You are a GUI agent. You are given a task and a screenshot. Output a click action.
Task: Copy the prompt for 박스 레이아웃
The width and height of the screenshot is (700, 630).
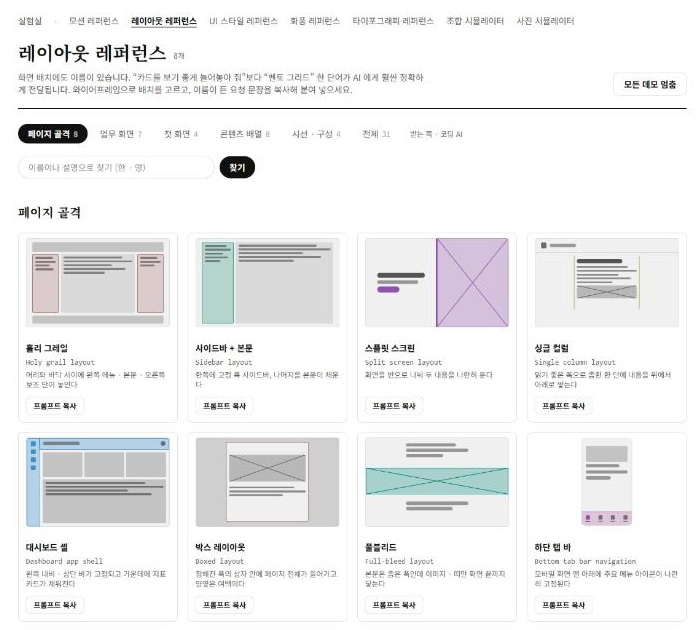tap(225, 605)
